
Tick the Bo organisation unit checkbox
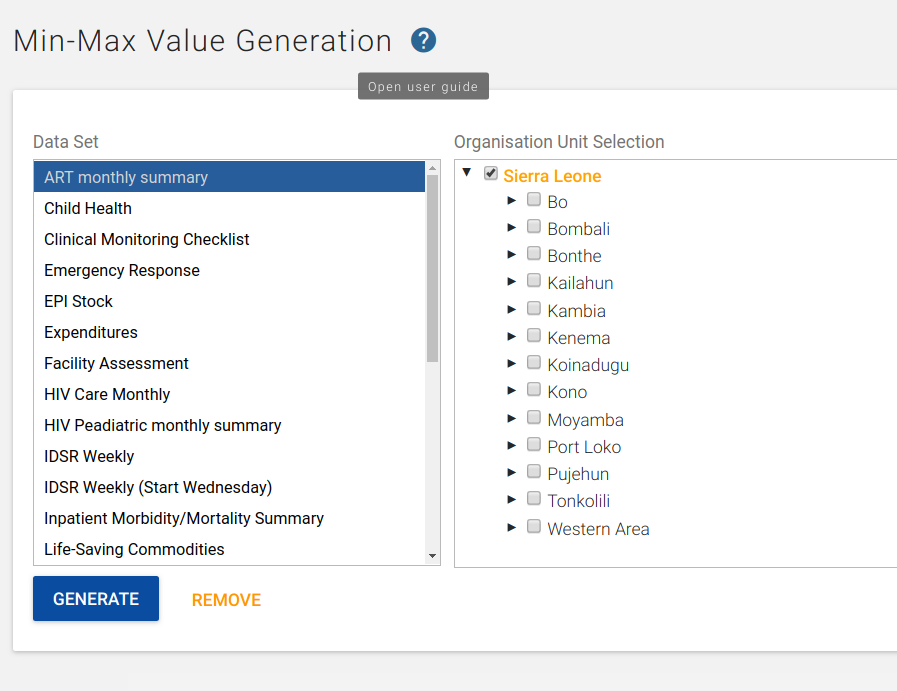534,199
